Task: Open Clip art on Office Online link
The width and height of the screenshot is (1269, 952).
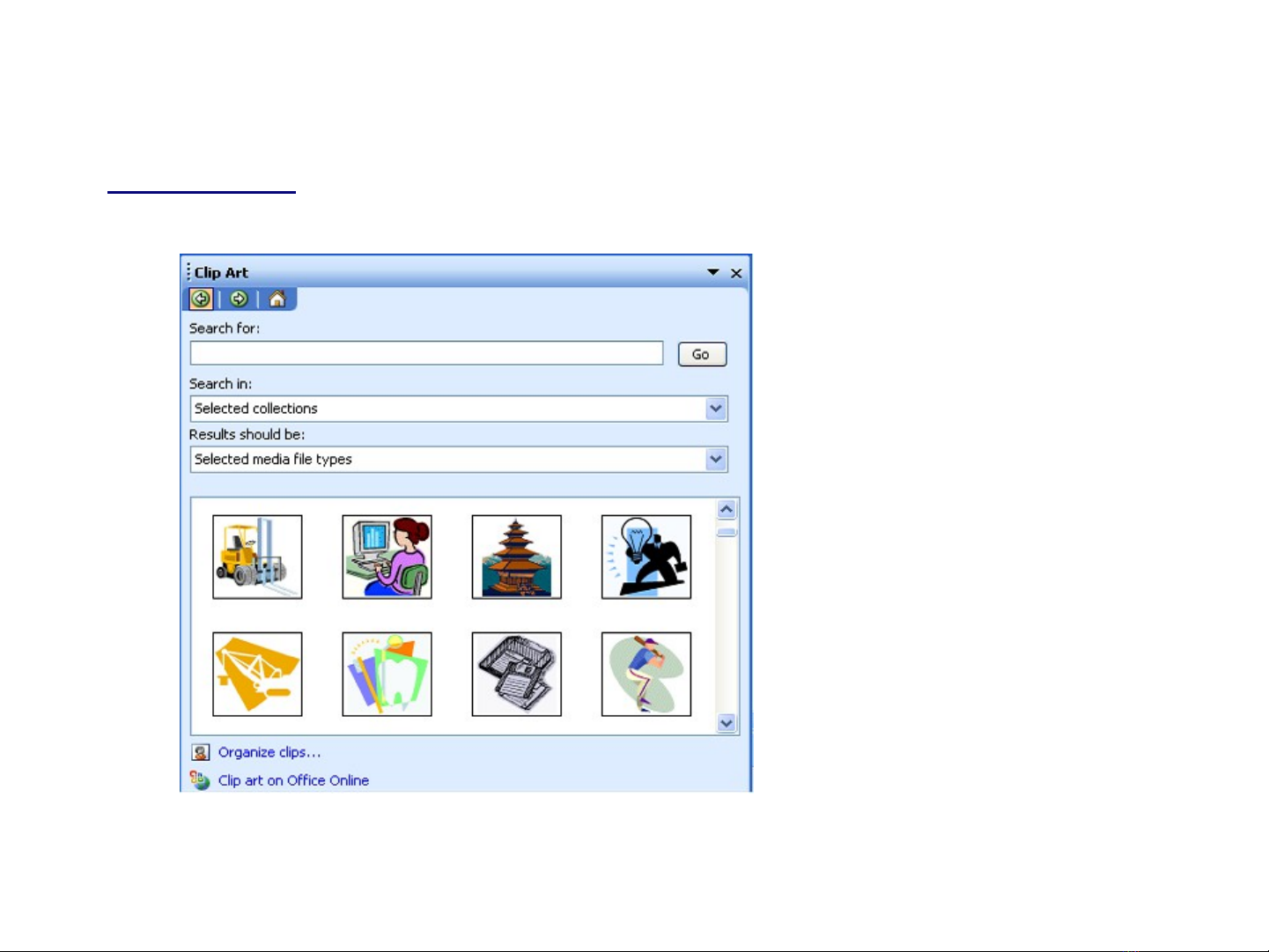Action: [x=293, y=780]
